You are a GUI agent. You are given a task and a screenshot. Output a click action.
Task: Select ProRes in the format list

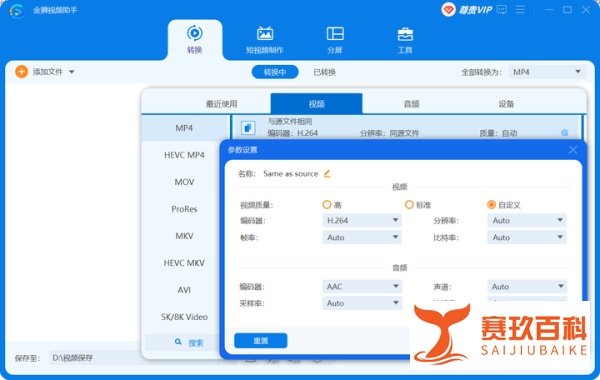tap(184, 209)
